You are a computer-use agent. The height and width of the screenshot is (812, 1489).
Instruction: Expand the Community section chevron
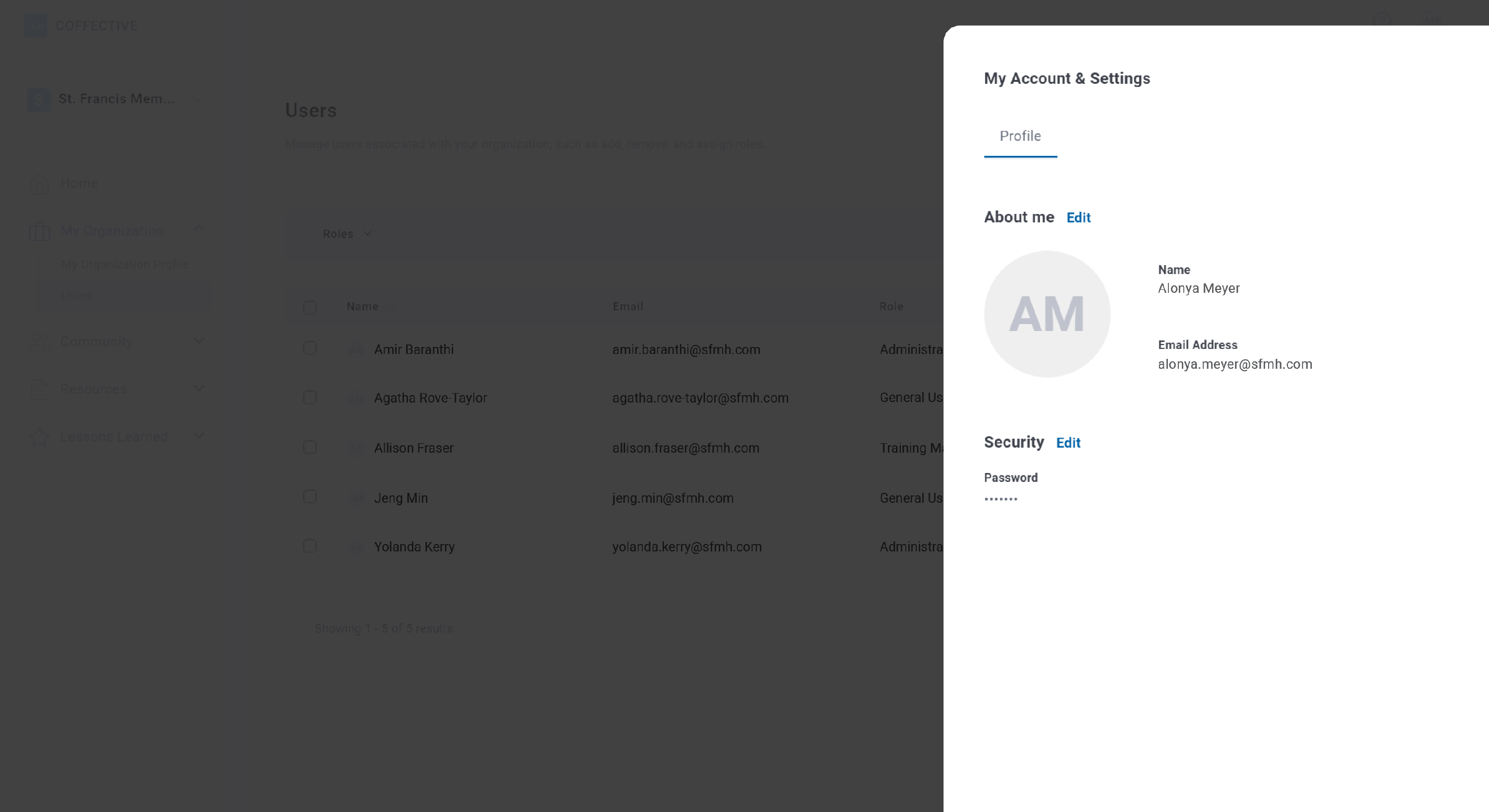(x=198, y=341)
